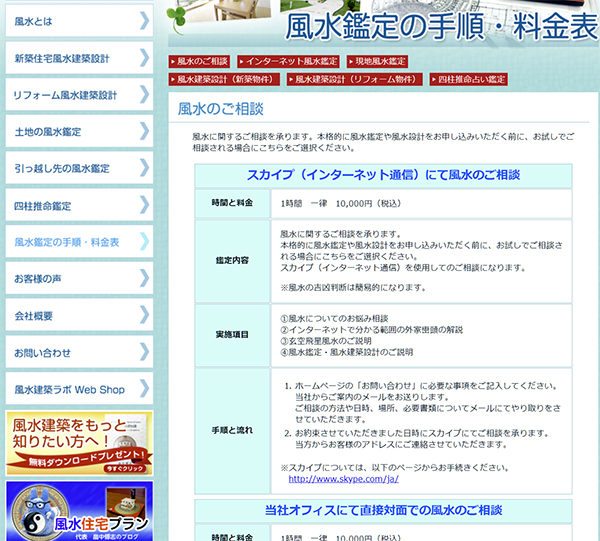The width and height of the screenshot is (600, 541).
Task: Click the arrow icon beside 会社概要
Action: 144,316
